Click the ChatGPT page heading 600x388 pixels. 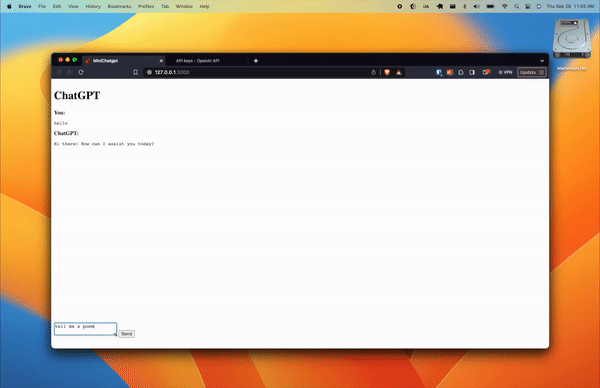77,95
